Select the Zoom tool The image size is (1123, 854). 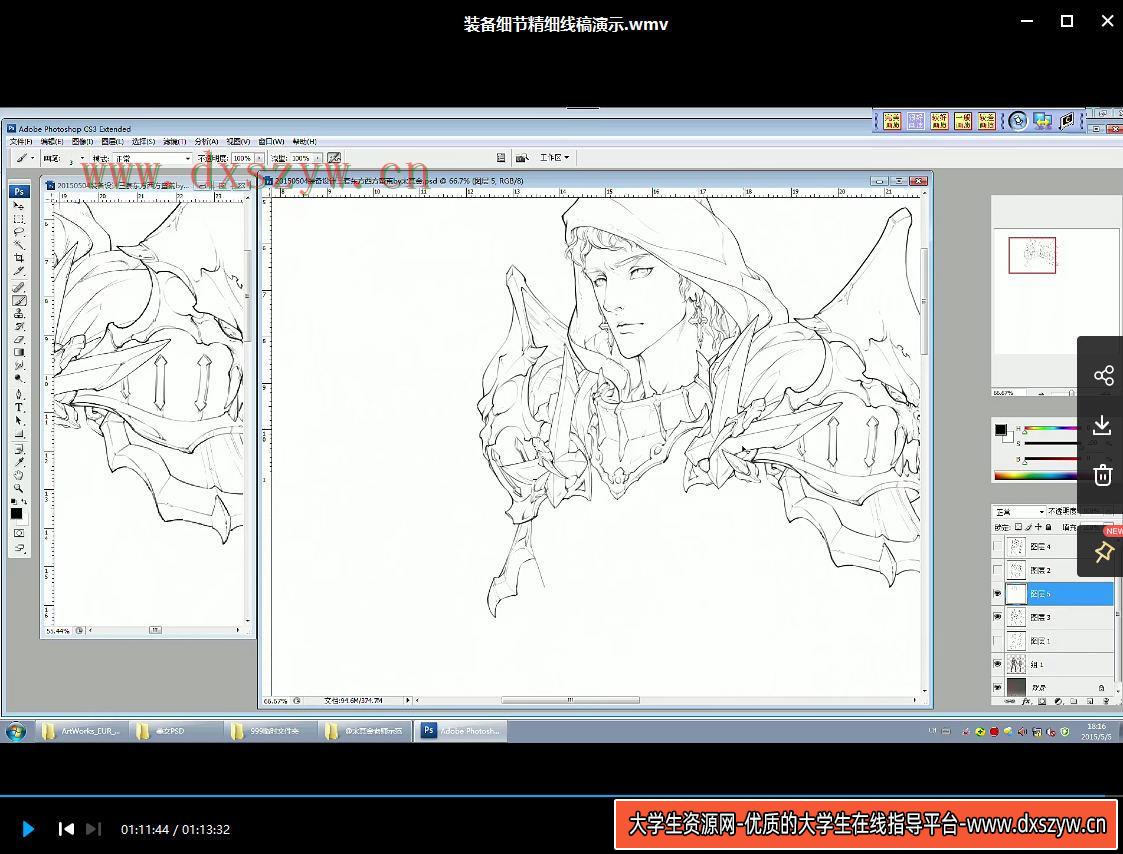tap(19, 488)
